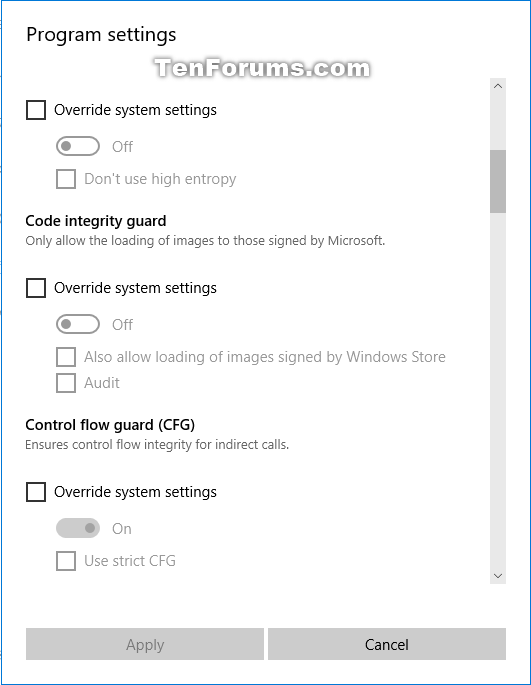
Task: Click the Apply button
Action: click(x=145, y=644)
